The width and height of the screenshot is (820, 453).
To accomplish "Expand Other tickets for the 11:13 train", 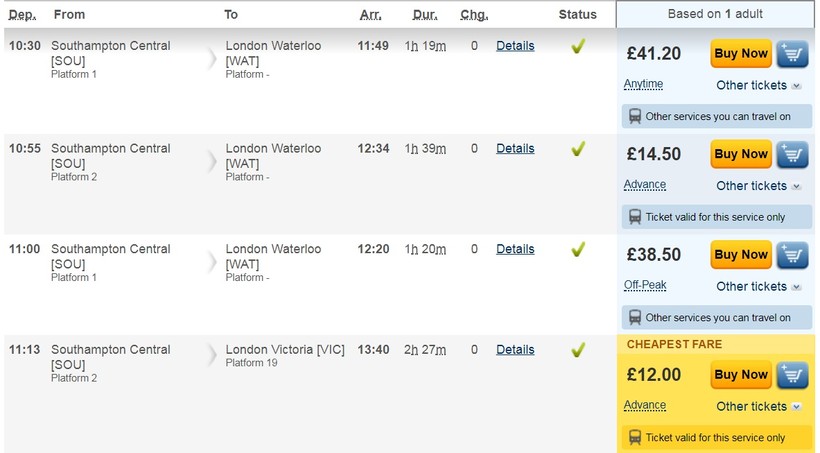I will pos(758,406).
